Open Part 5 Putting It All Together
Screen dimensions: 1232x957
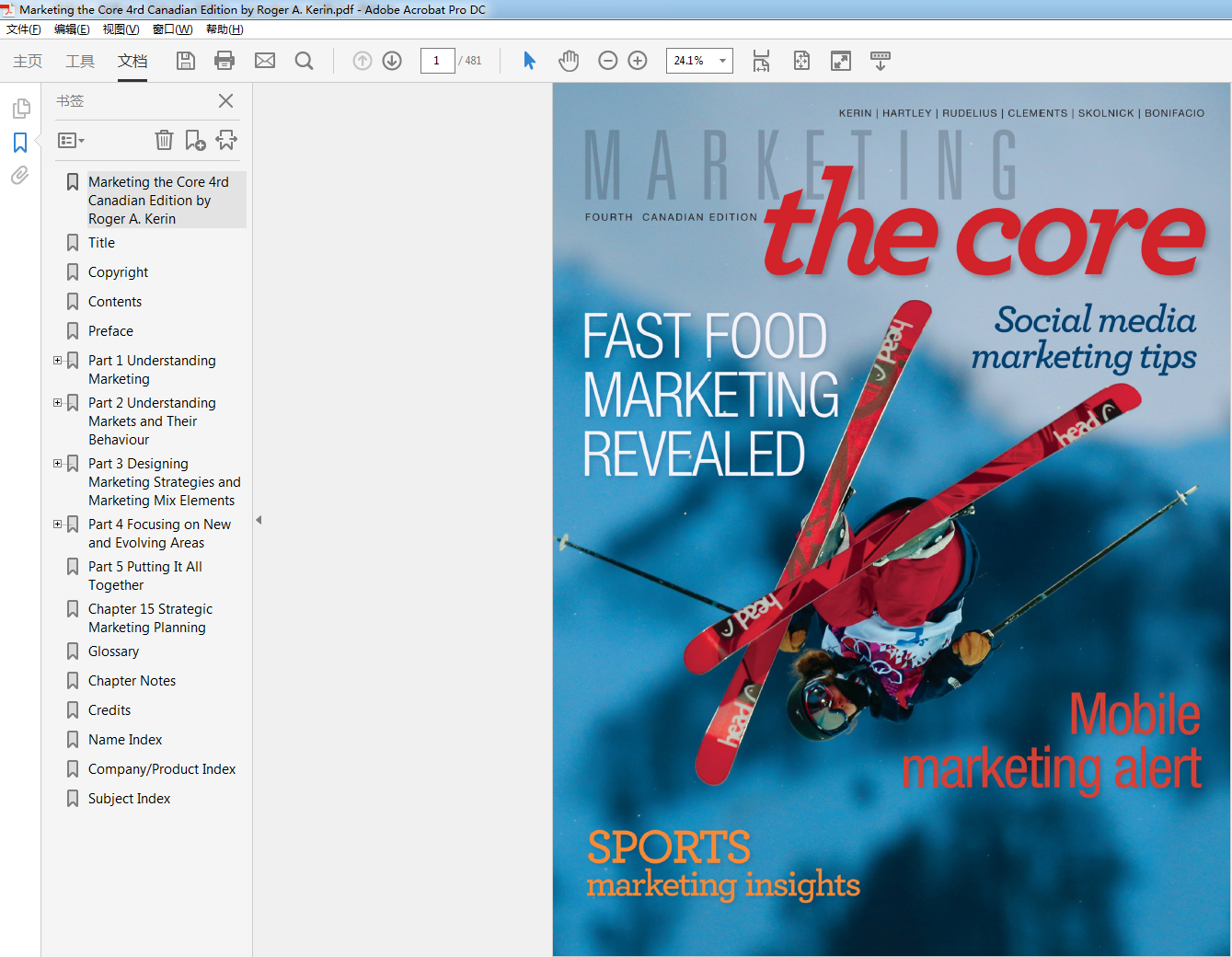pos(145,576)
